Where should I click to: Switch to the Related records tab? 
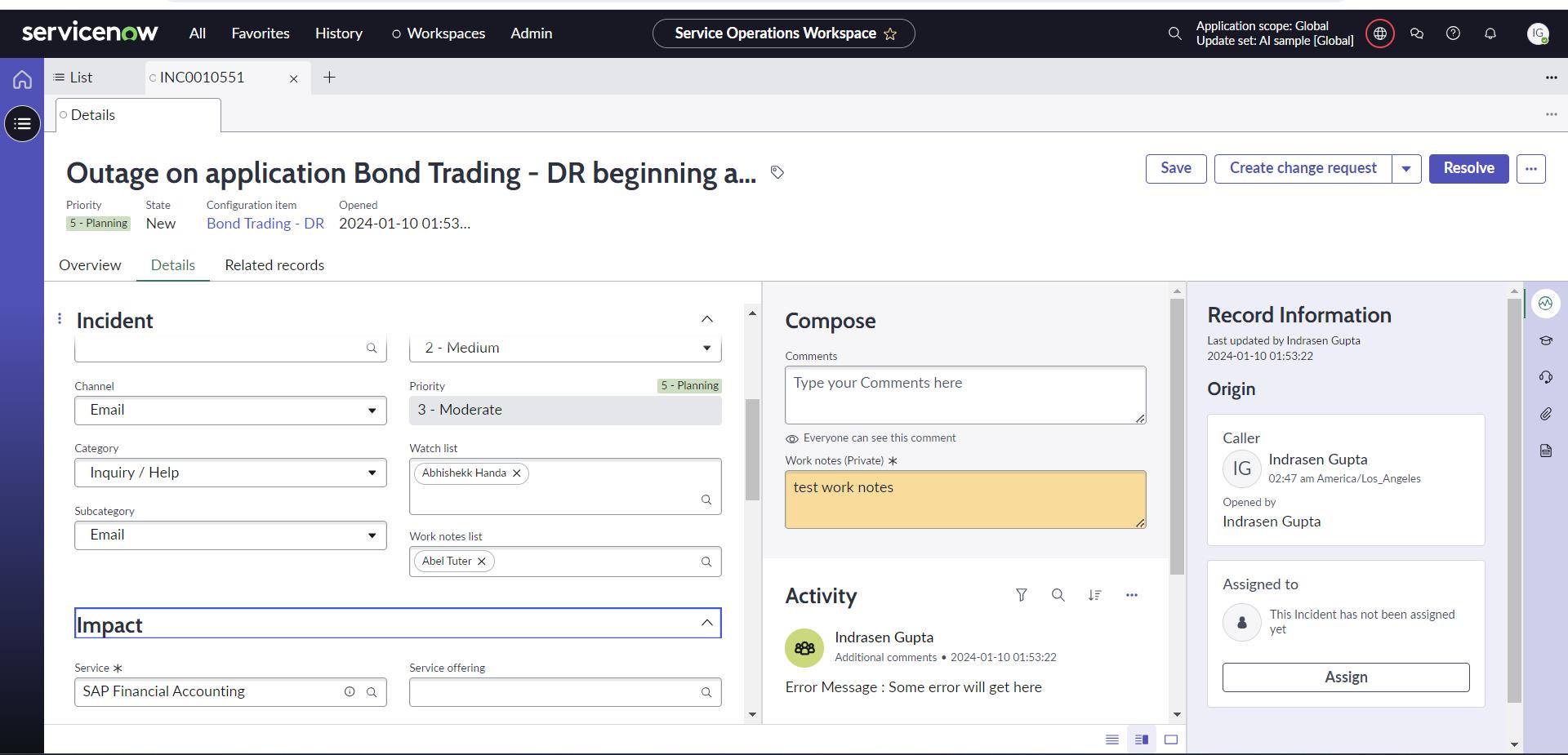point(274,265)
